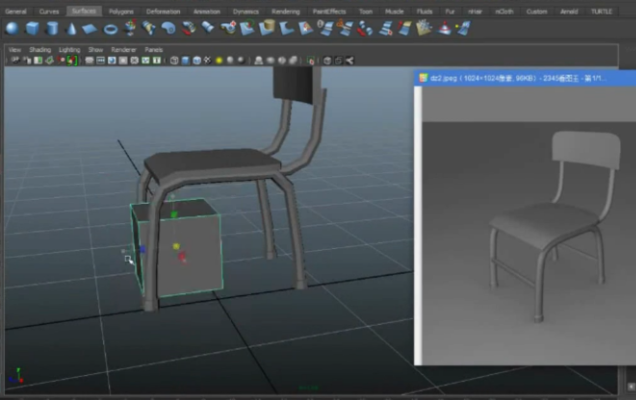Toggle the yellow use-all-lights icon in panel toolbar
Viewport: 636px width, 400px height.
click(x=219, y=60)
